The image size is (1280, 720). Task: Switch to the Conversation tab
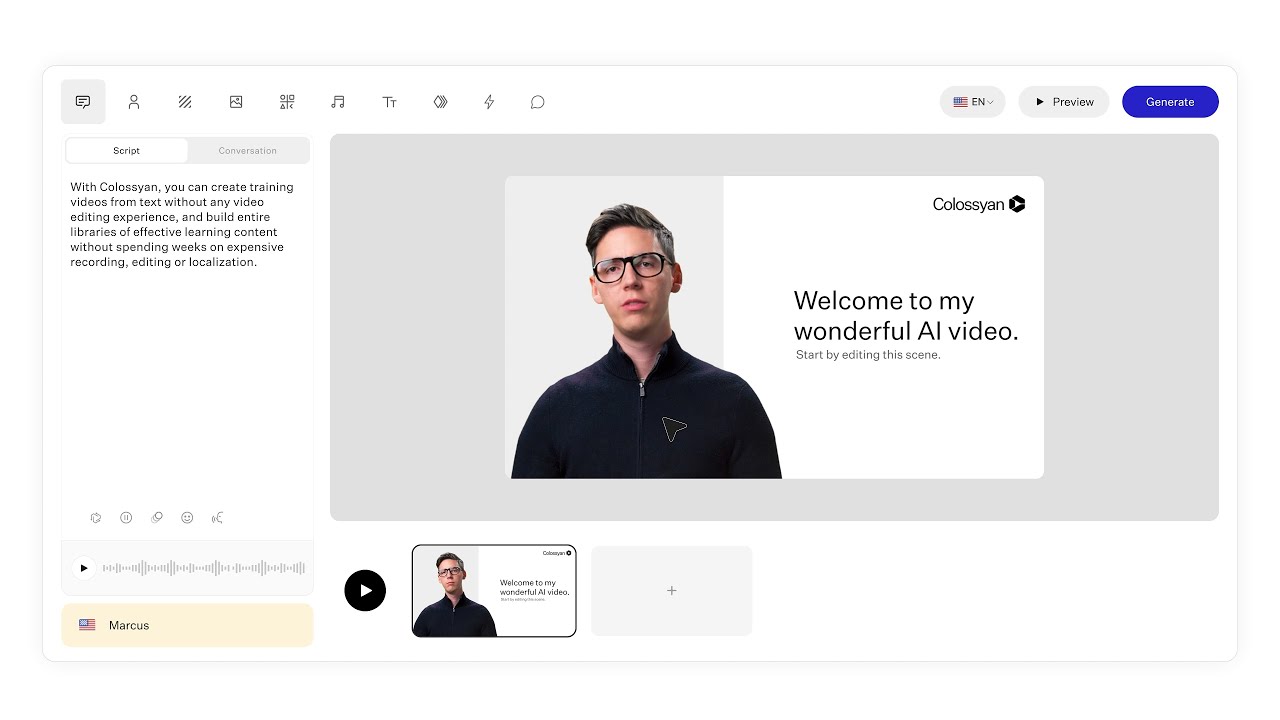[248, 151]
